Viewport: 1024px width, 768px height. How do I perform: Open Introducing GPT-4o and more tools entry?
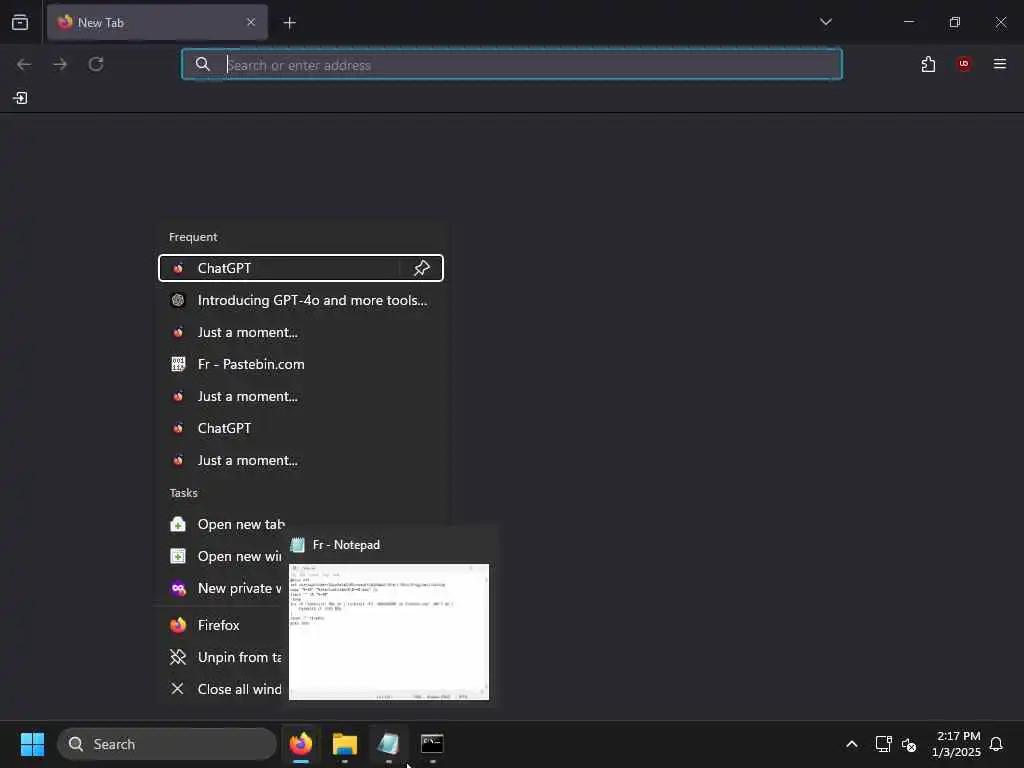[300, 300]
